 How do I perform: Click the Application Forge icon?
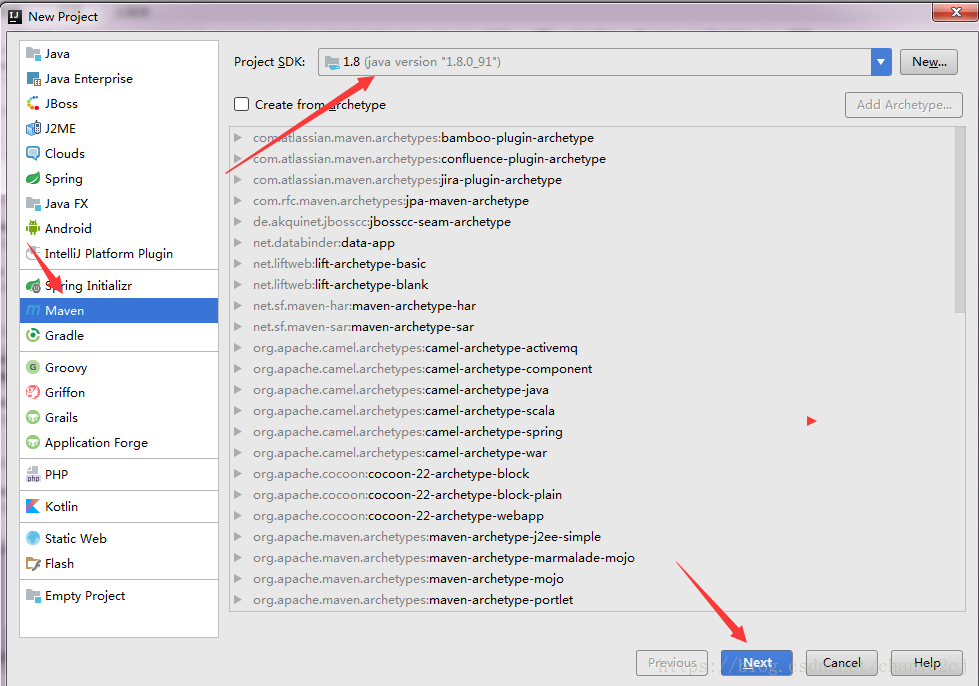click(x=33, y=443)
